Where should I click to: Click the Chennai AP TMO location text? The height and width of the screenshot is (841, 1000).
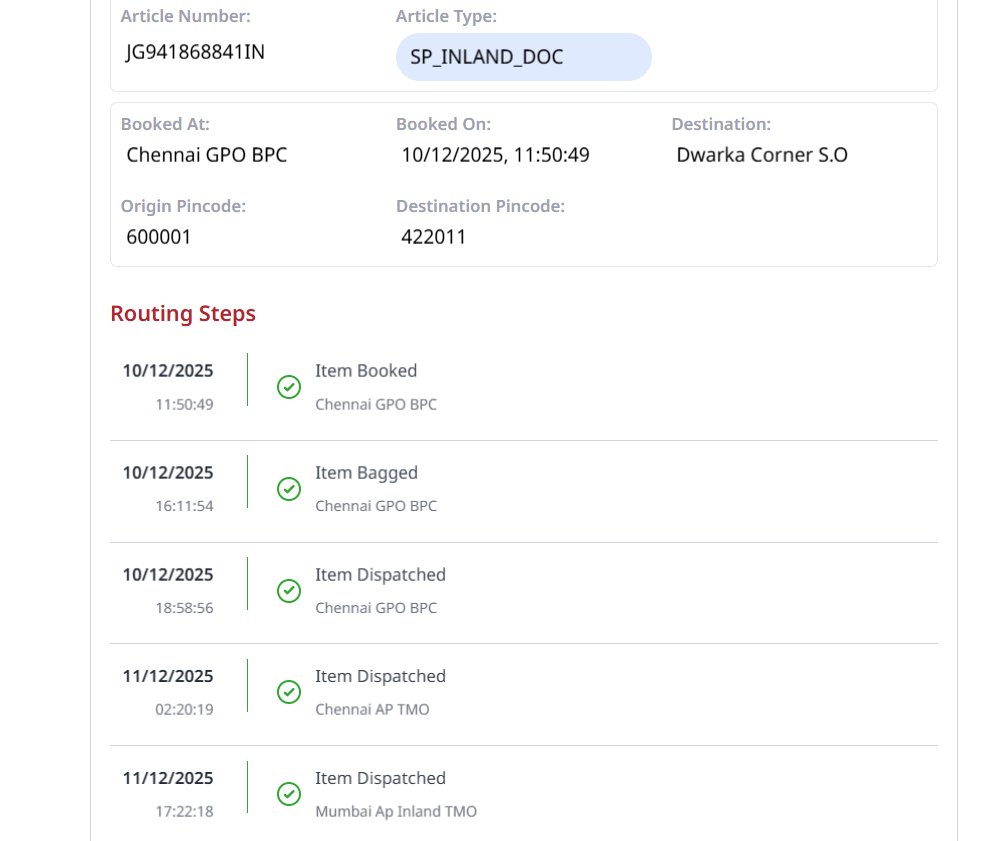tap(372, 710)
